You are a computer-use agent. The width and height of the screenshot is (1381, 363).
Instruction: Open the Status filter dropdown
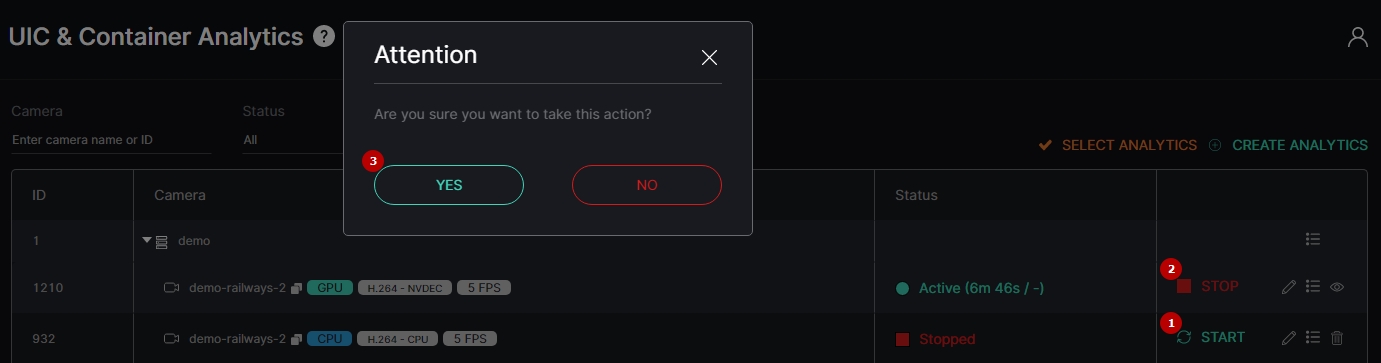pyautogui.click(x=292, y=140)
